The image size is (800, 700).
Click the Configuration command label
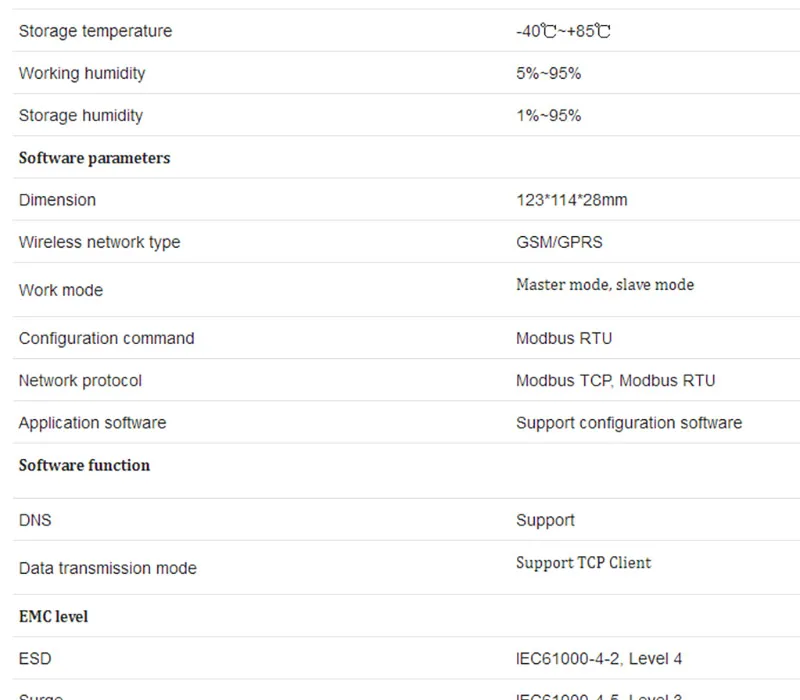pos(107,339)
